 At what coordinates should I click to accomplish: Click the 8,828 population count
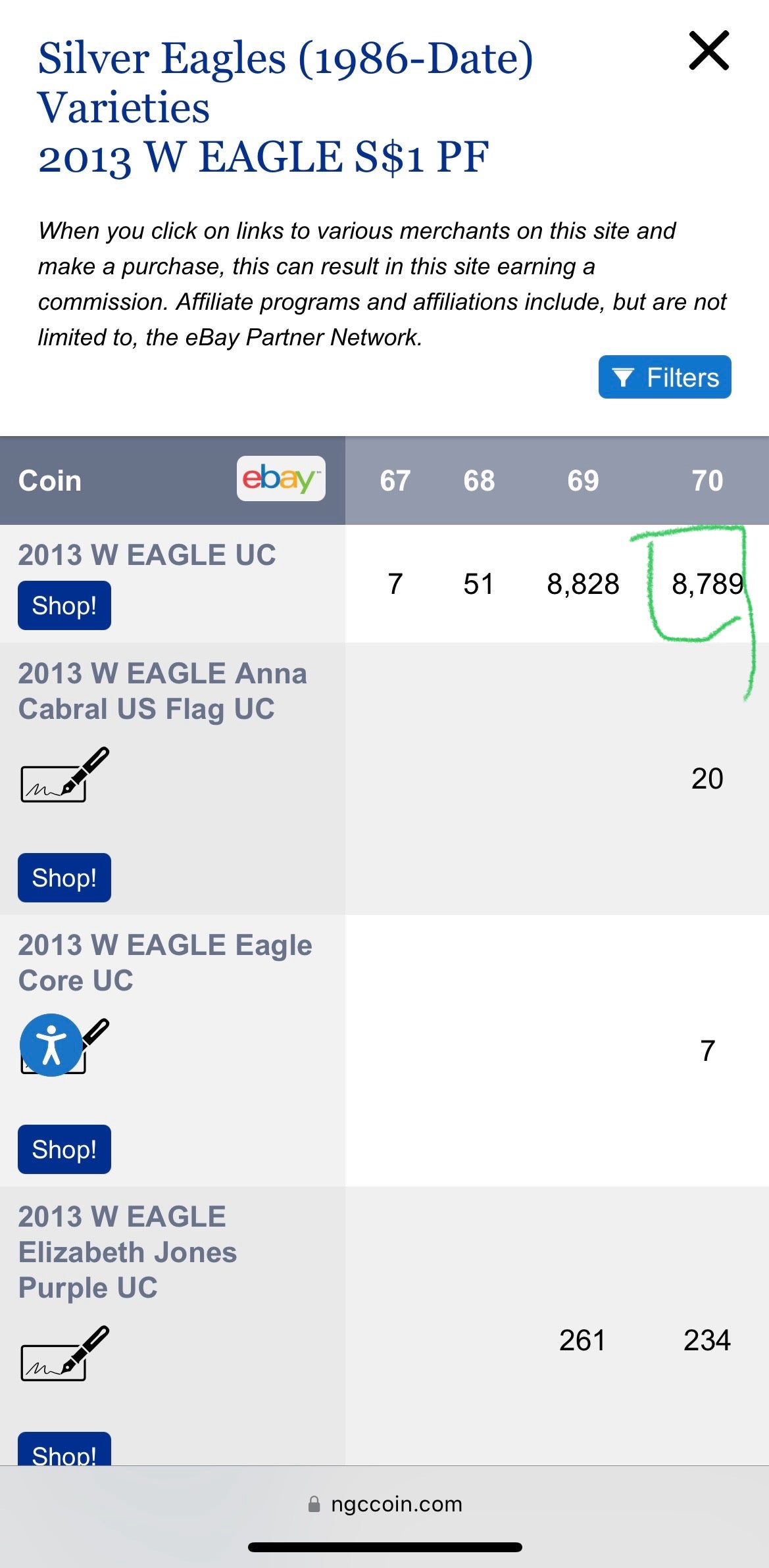click(x=583, y=584)
